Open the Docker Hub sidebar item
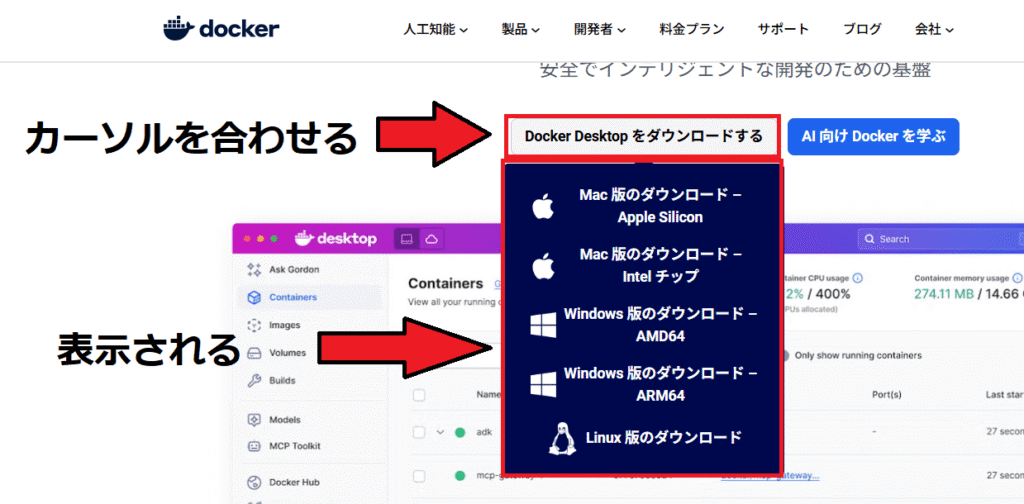This screenshot has height=504, width=1024. [294, 481]
